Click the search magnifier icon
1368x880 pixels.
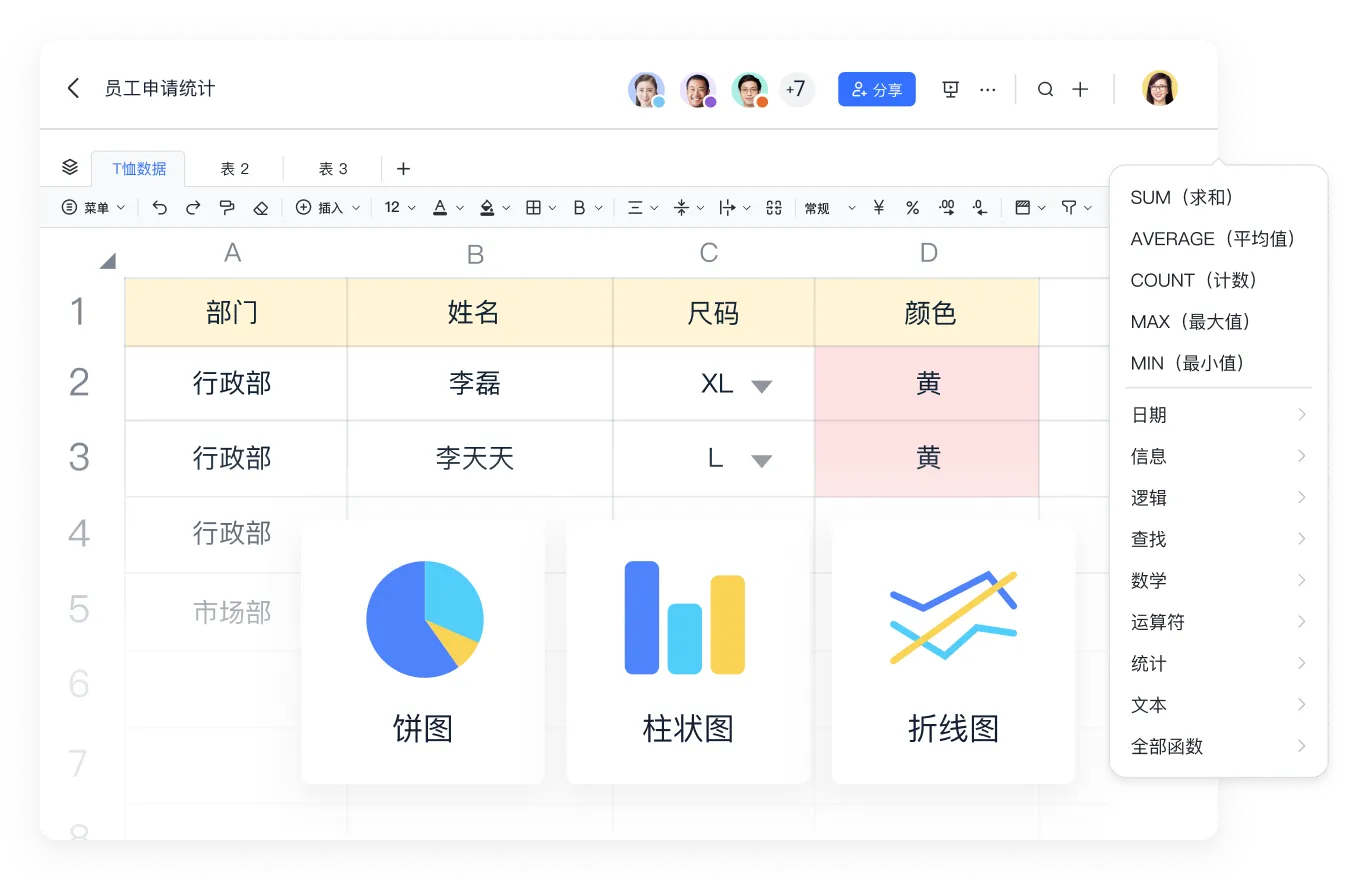tap(1045, 90)
